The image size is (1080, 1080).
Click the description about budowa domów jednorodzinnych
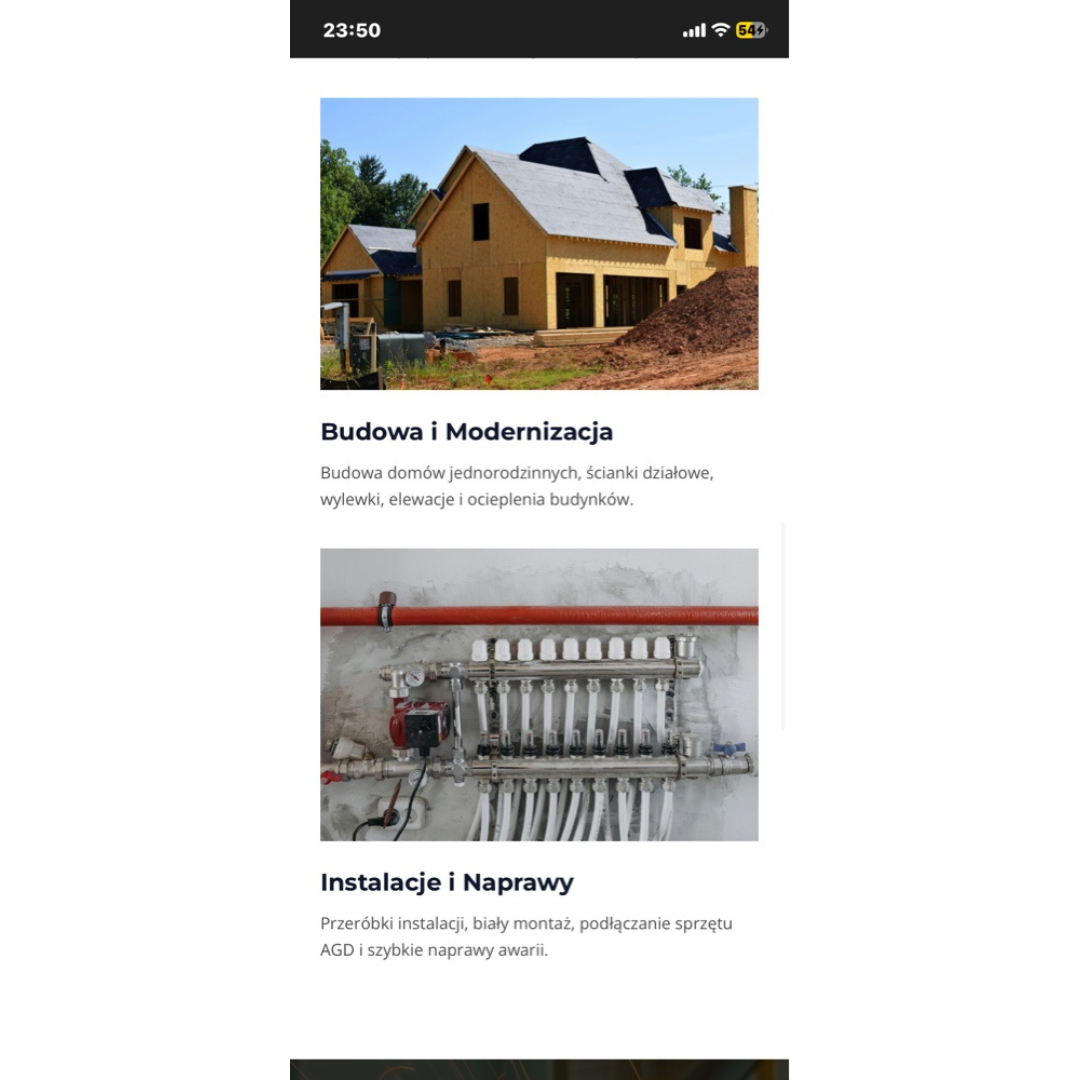[517, 486]
